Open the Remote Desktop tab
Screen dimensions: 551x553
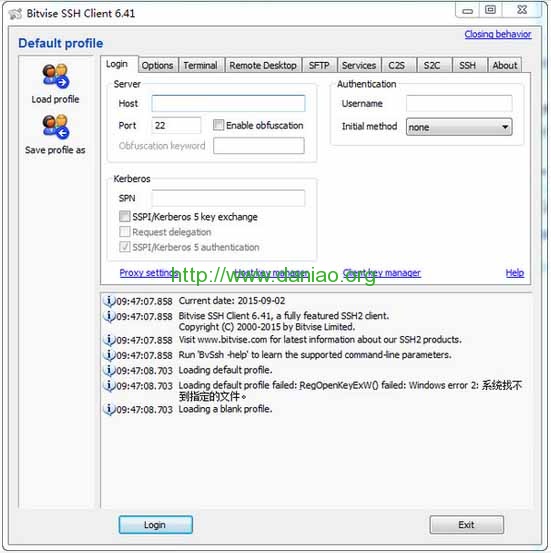pyautogui.click(x=263, y=66)
